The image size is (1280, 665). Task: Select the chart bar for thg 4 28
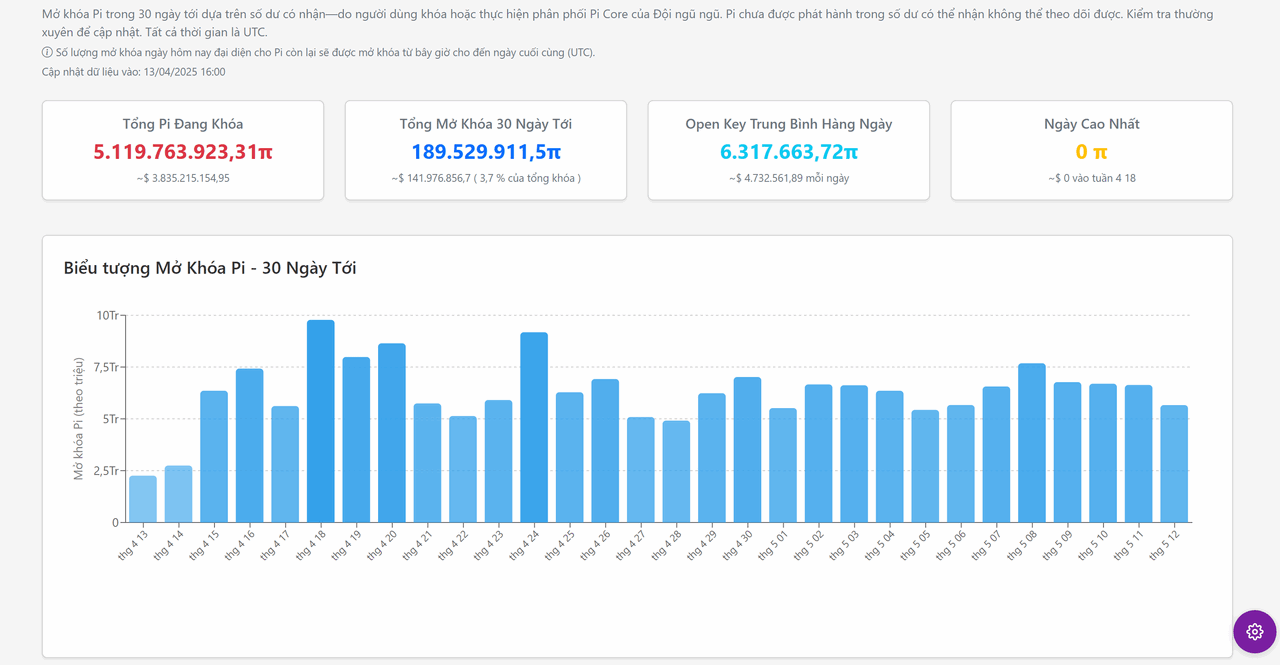(676, 472)
